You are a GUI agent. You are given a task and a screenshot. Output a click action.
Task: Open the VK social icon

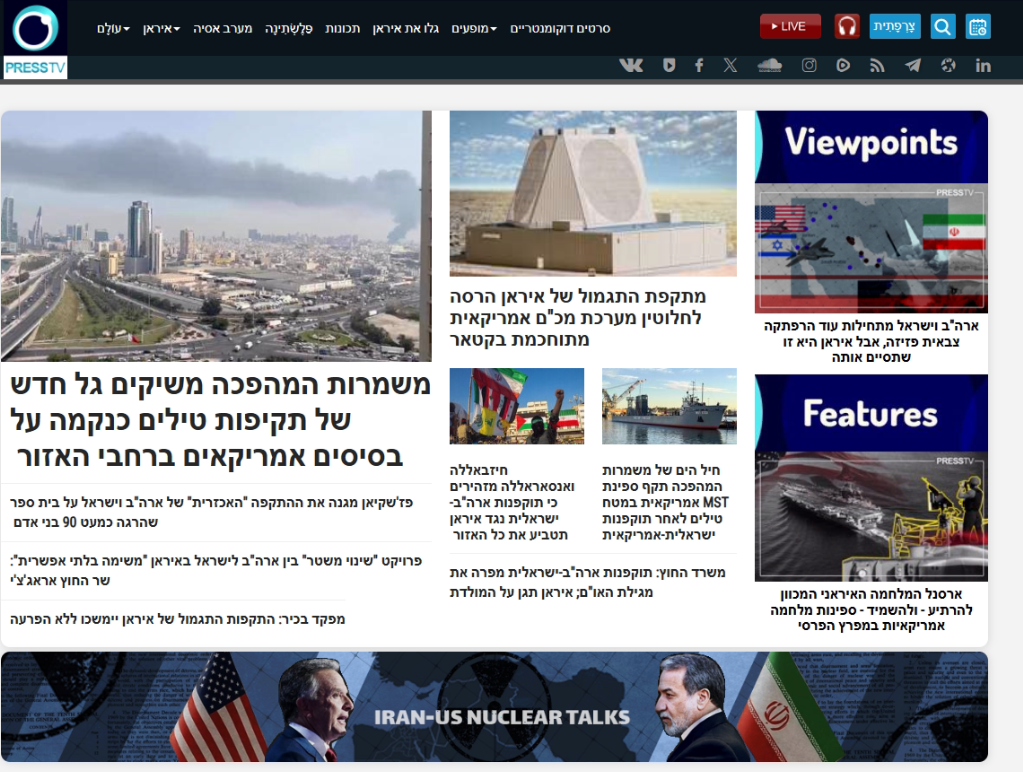pyautogui.click(x=631, y=65)
